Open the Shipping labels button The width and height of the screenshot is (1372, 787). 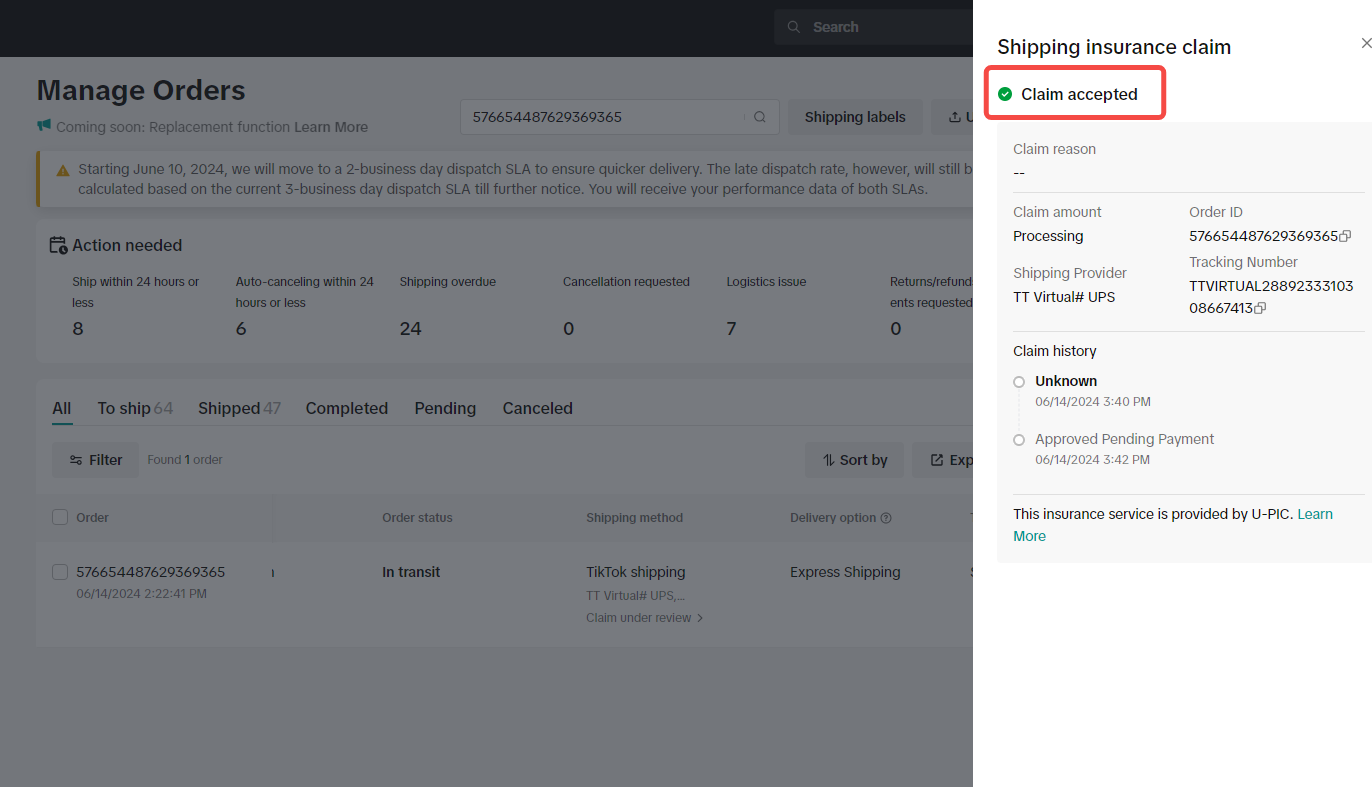[x=854, y=117]
